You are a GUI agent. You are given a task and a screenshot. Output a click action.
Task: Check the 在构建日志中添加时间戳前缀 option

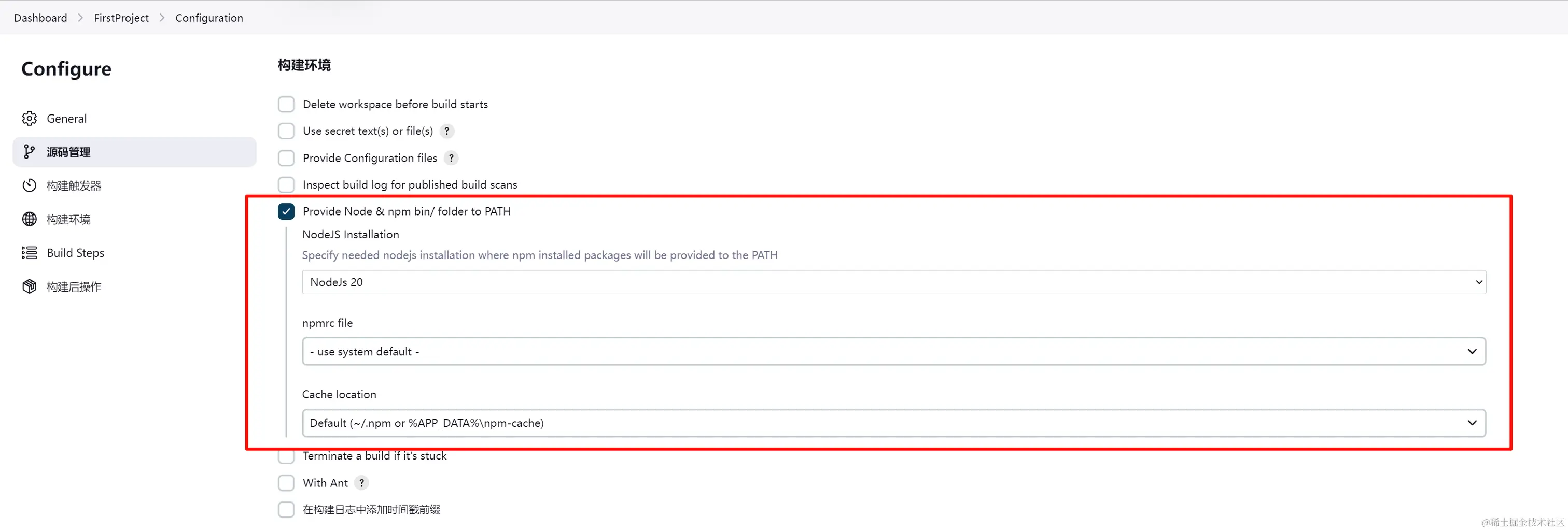(286, 510)
